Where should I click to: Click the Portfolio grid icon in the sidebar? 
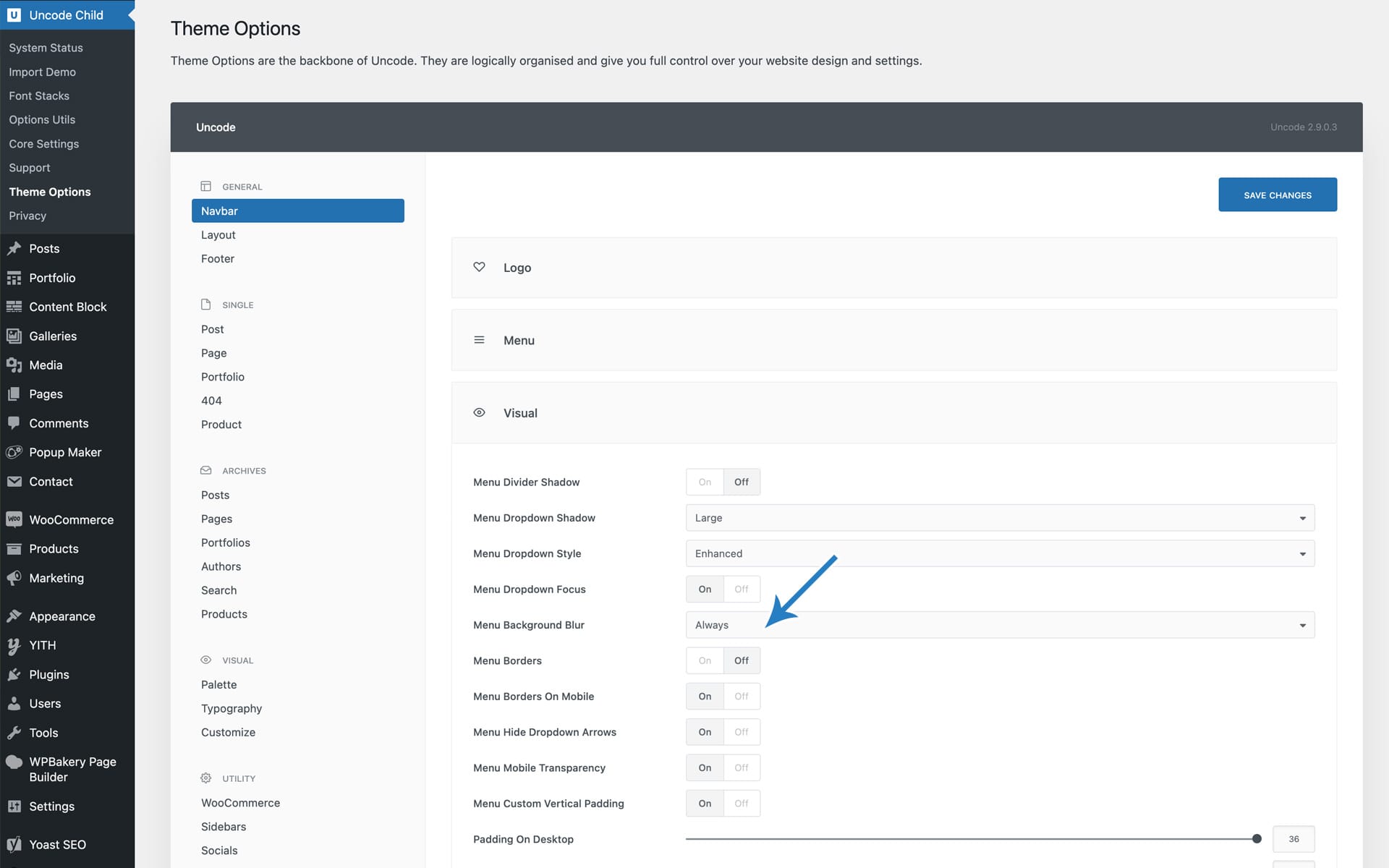point(14,278)
